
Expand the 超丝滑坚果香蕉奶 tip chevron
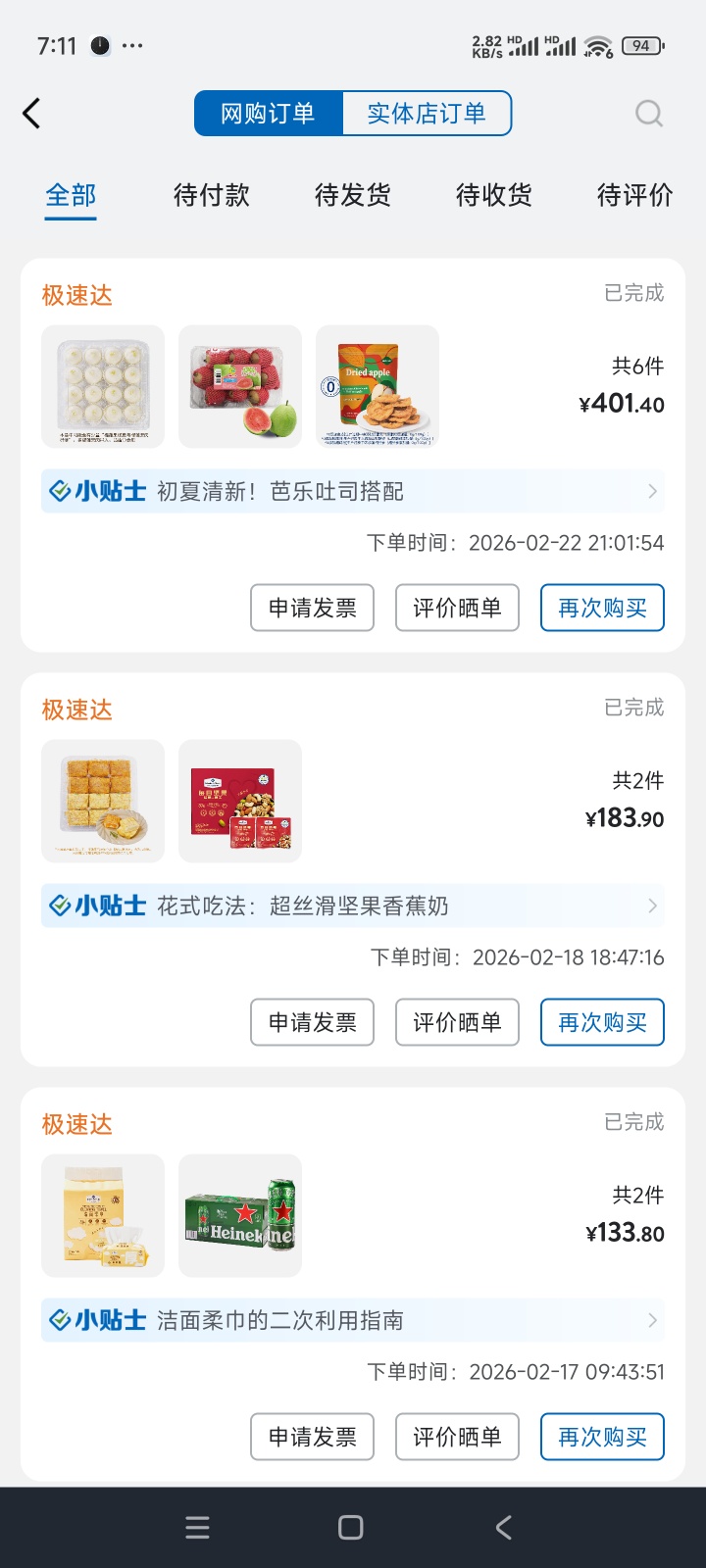tap(652, 906)
